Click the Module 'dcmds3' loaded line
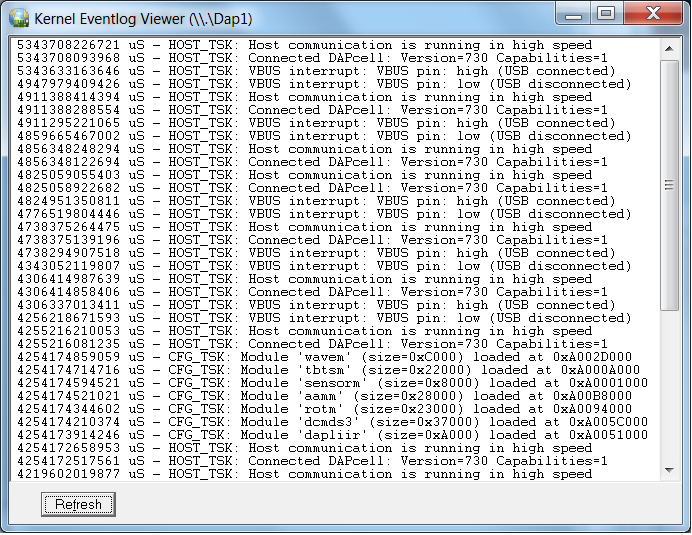This screenshot has width=692, height=535. pyautogui.click(x=332, y=422)
